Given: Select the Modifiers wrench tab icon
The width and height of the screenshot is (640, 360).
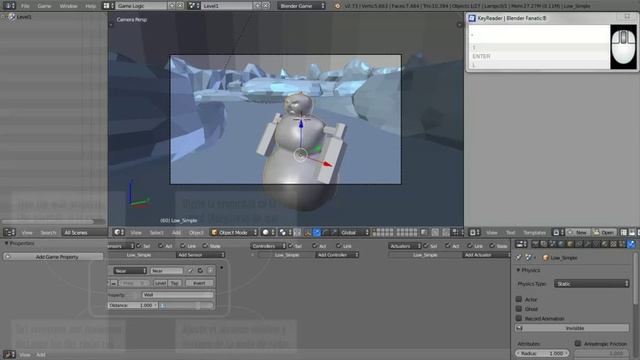Looking at the screenshot, I should (x=588, y=244).
